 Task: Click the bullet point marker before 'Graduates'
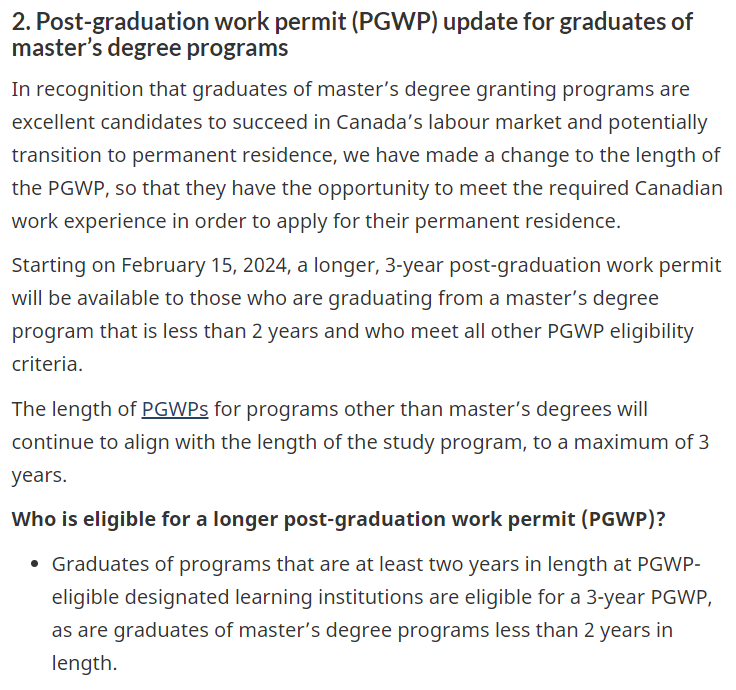coord(34,564)
